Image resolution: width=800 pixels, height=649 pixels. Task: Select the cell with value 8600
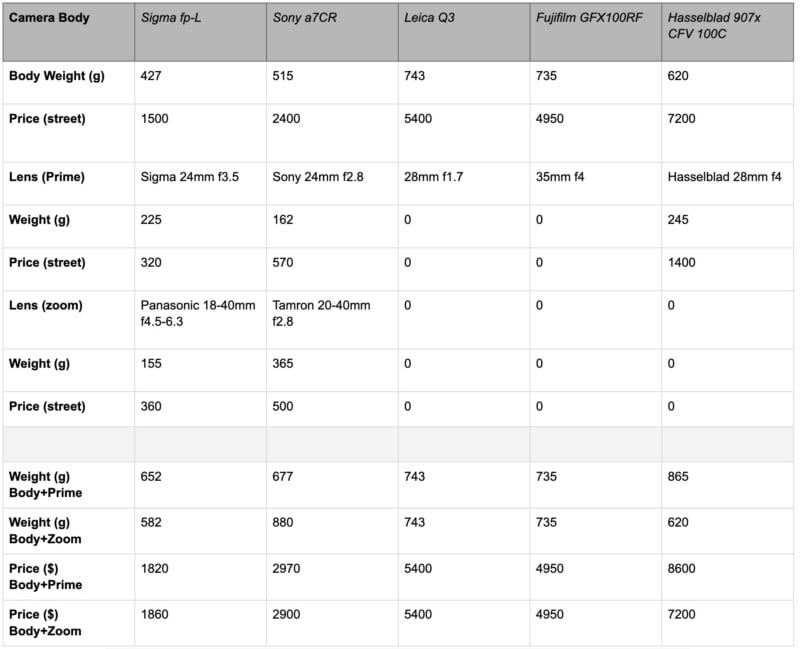click(683, 568)
